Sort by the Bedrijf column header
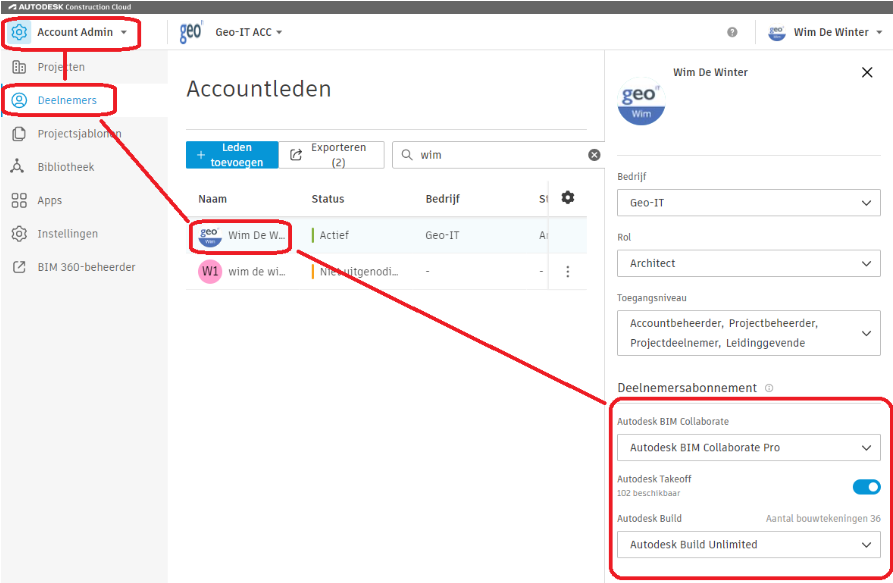The image size is (893, 583). coord(443,199)
